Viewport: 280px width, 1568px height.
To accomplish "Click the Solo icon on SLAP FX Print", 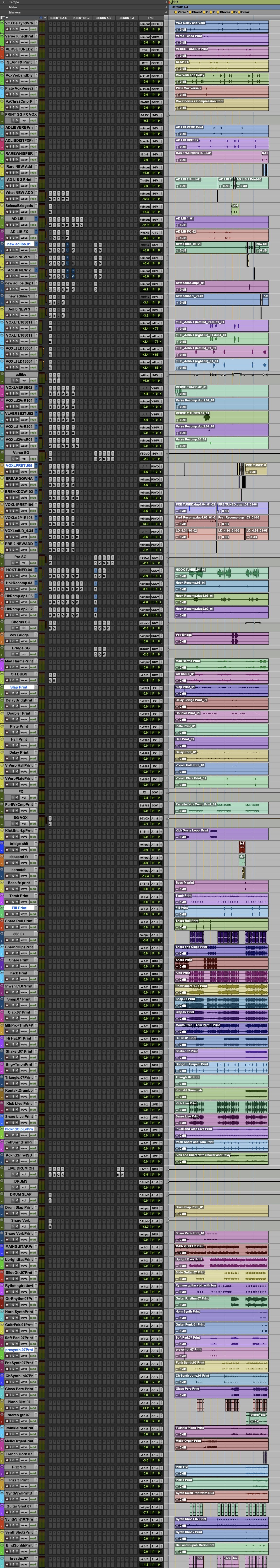I will coord(13,68).
